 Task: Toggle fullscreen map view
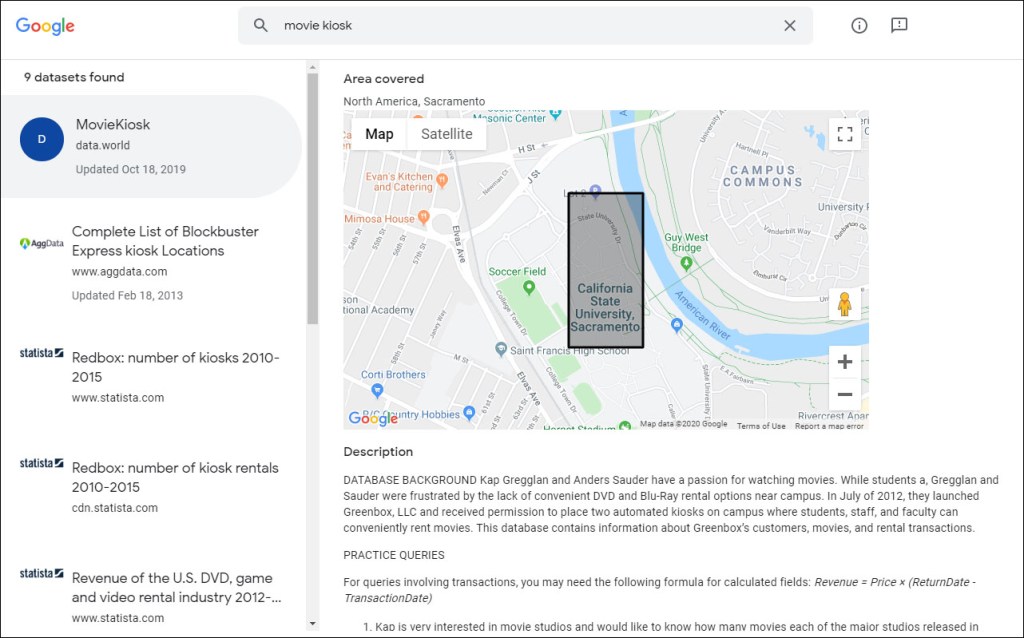click(x=845, y=135)
